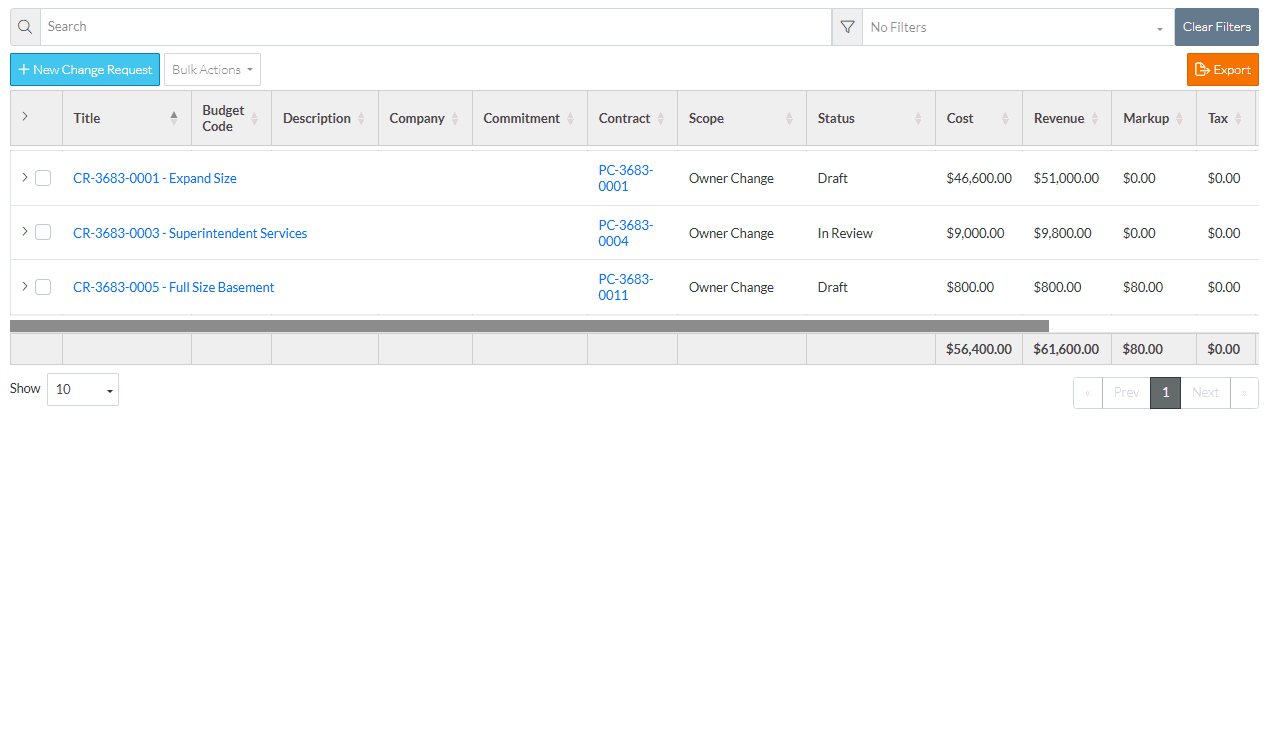
Task: Sort by Company column arrows
Action: click(x=455, y=118)
